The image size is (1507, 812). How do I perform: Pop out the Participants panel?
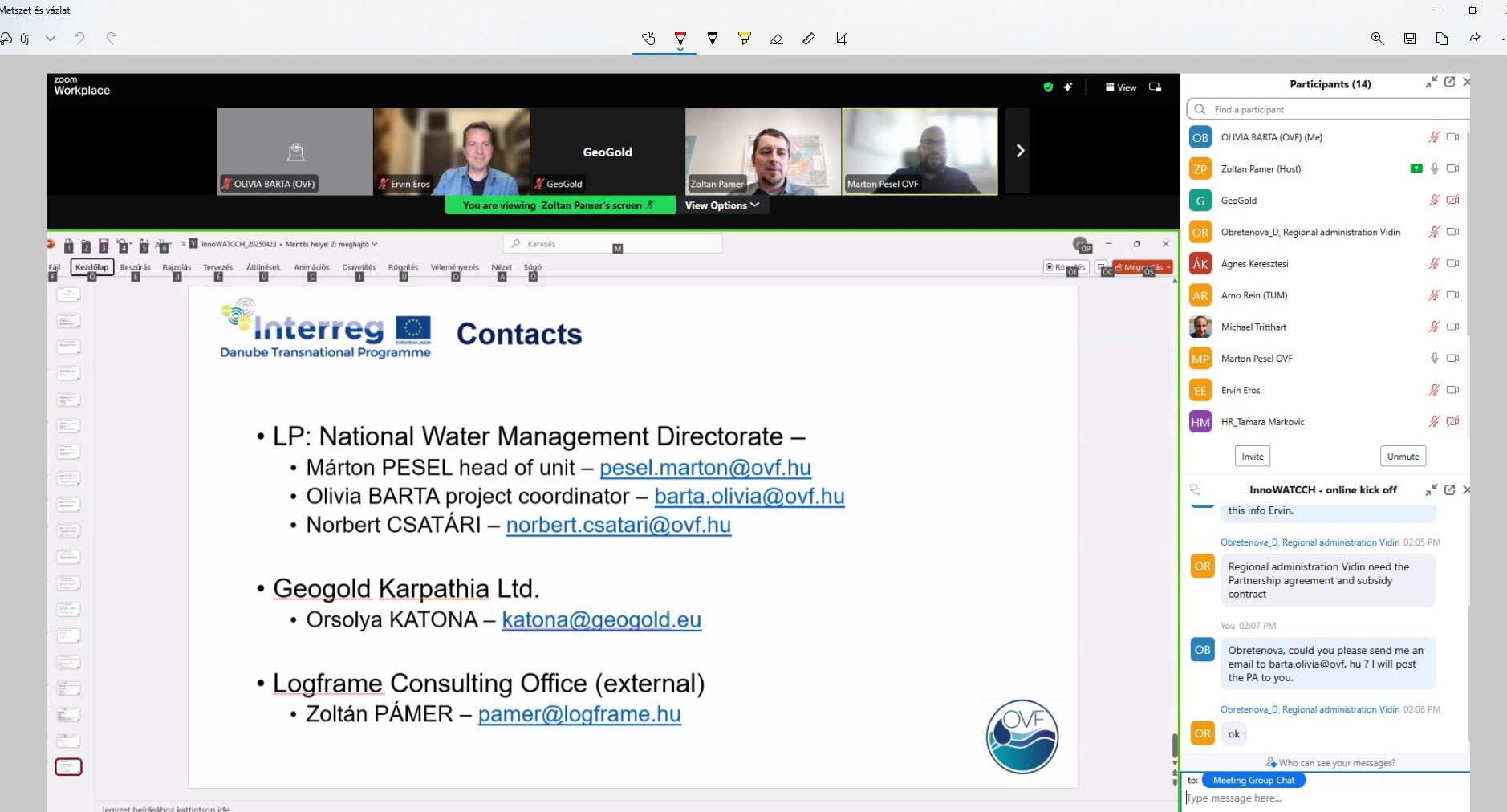click(x=1449, y=83)
